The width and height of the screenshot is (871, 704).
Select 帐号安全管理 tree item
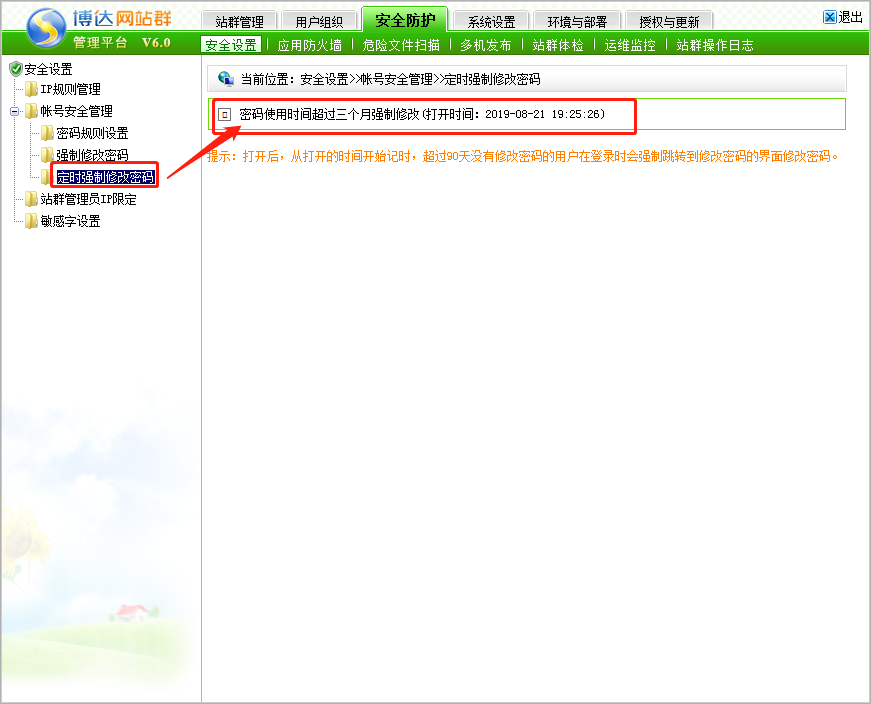76,111
